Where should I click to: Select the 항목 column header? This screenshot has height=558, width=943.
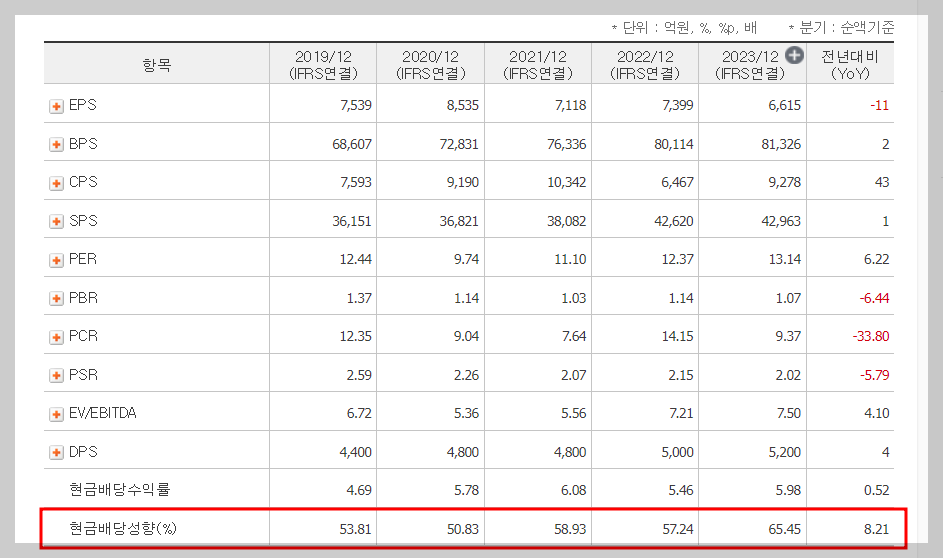[x=156, y=64]
